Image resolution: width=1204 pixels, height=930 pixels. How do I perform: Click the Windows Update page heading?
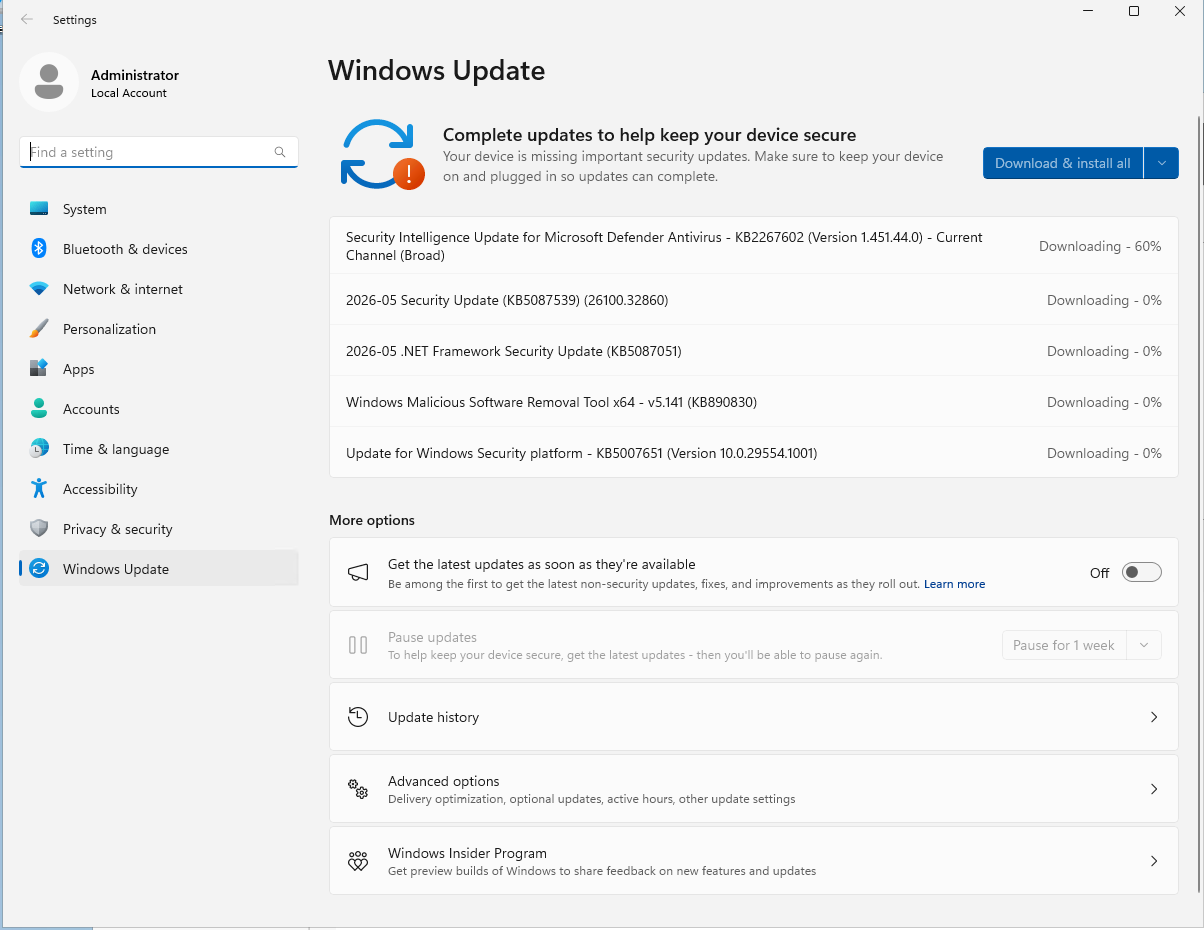tap(437, 71)
